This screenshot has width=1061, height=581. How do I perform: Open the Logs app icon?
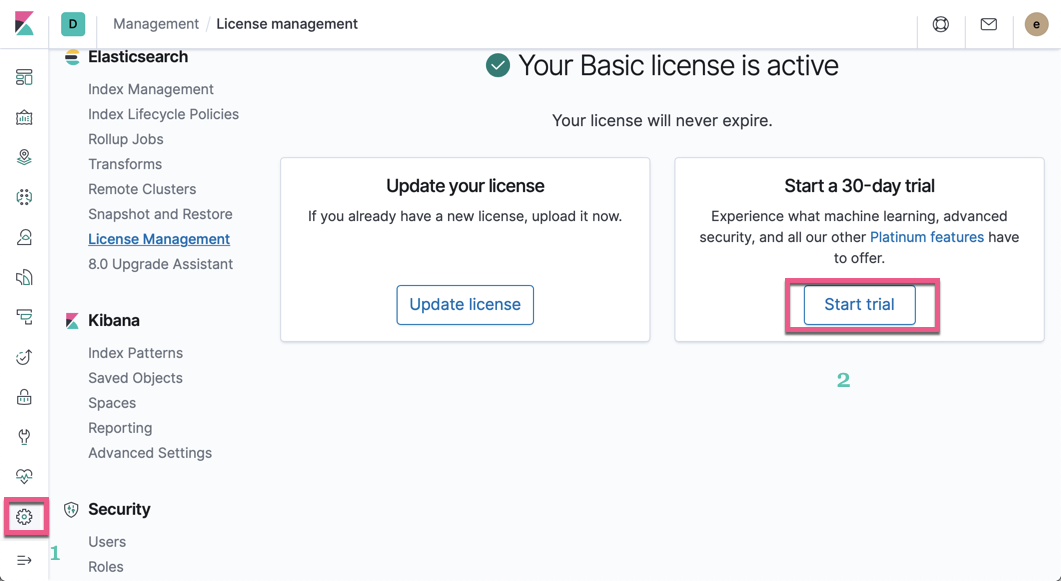[x=24, y=278]
